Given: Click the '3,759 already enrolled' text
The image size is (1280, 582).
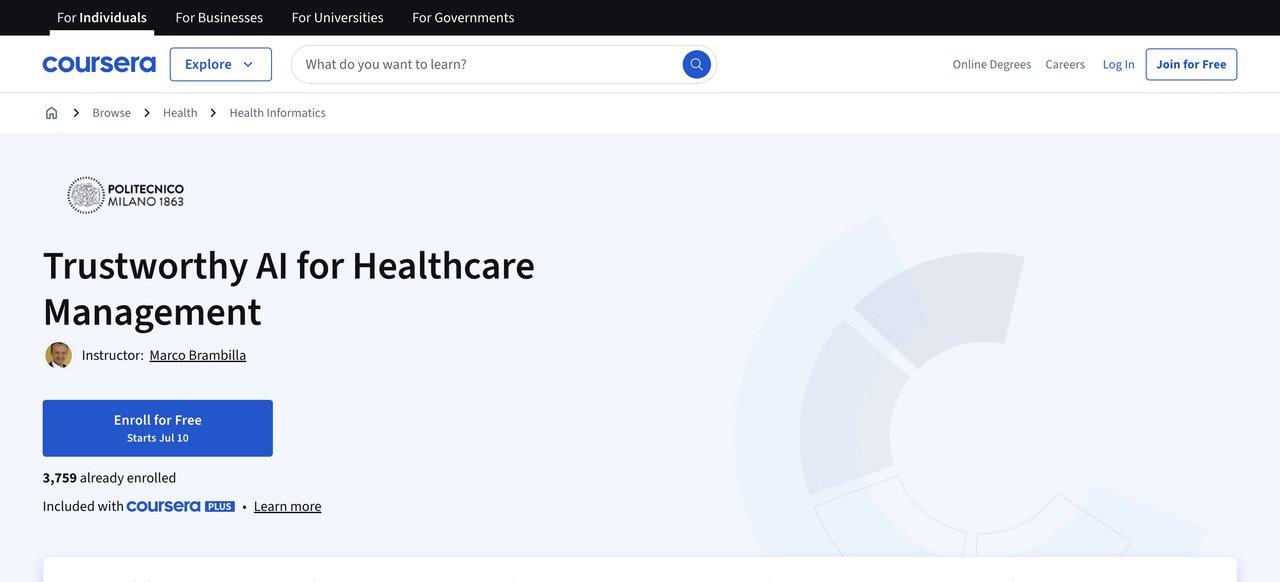Looking at the screenshot, I should [x=110, y=478].
